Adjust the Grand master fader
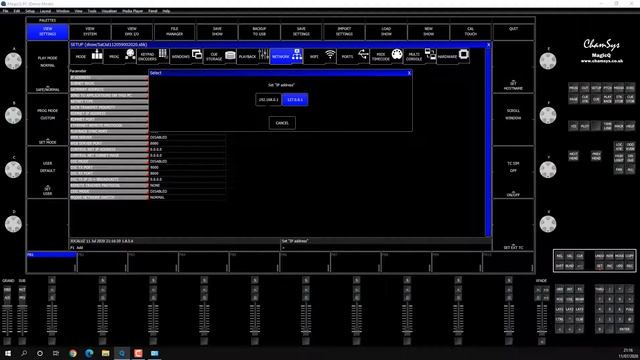640x360 pixels. (7, 320)
